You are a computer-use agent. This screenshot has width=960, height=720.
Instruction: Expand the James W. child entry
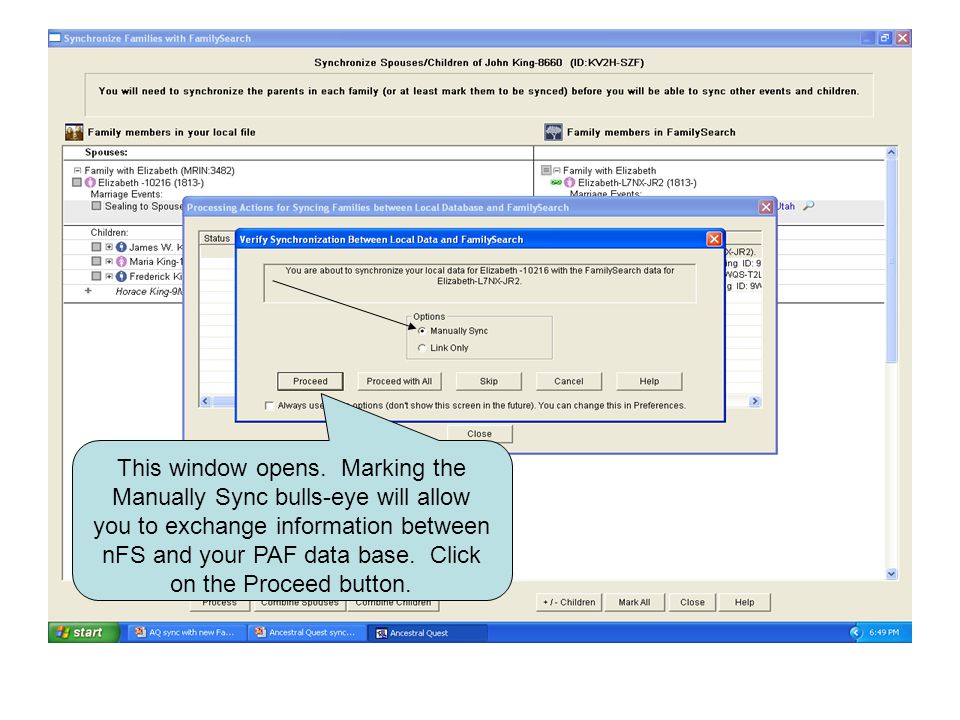coord(109,247)
